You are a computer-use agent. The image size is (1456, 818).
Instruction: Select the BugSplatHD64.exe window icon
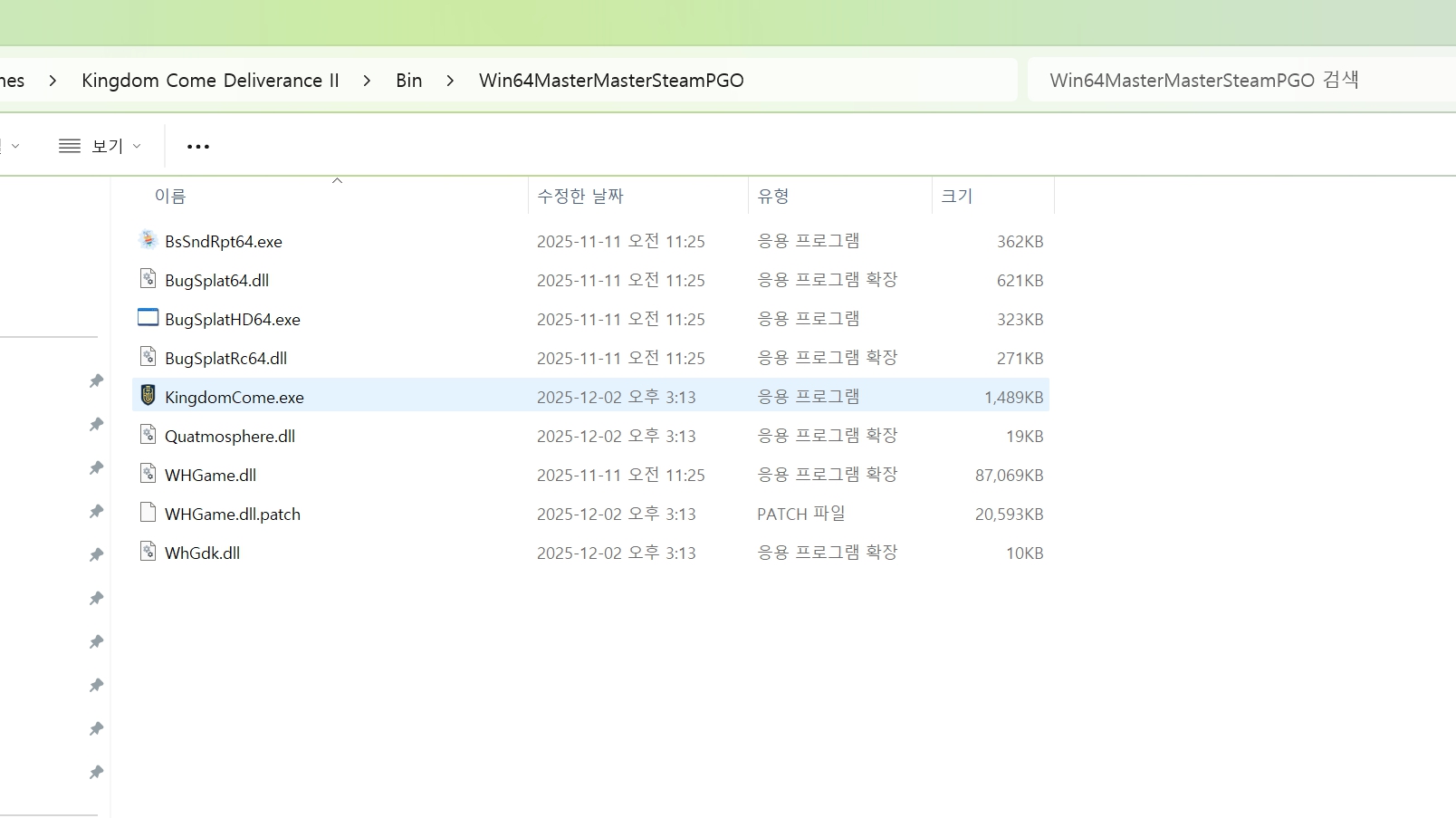(148, 318)
